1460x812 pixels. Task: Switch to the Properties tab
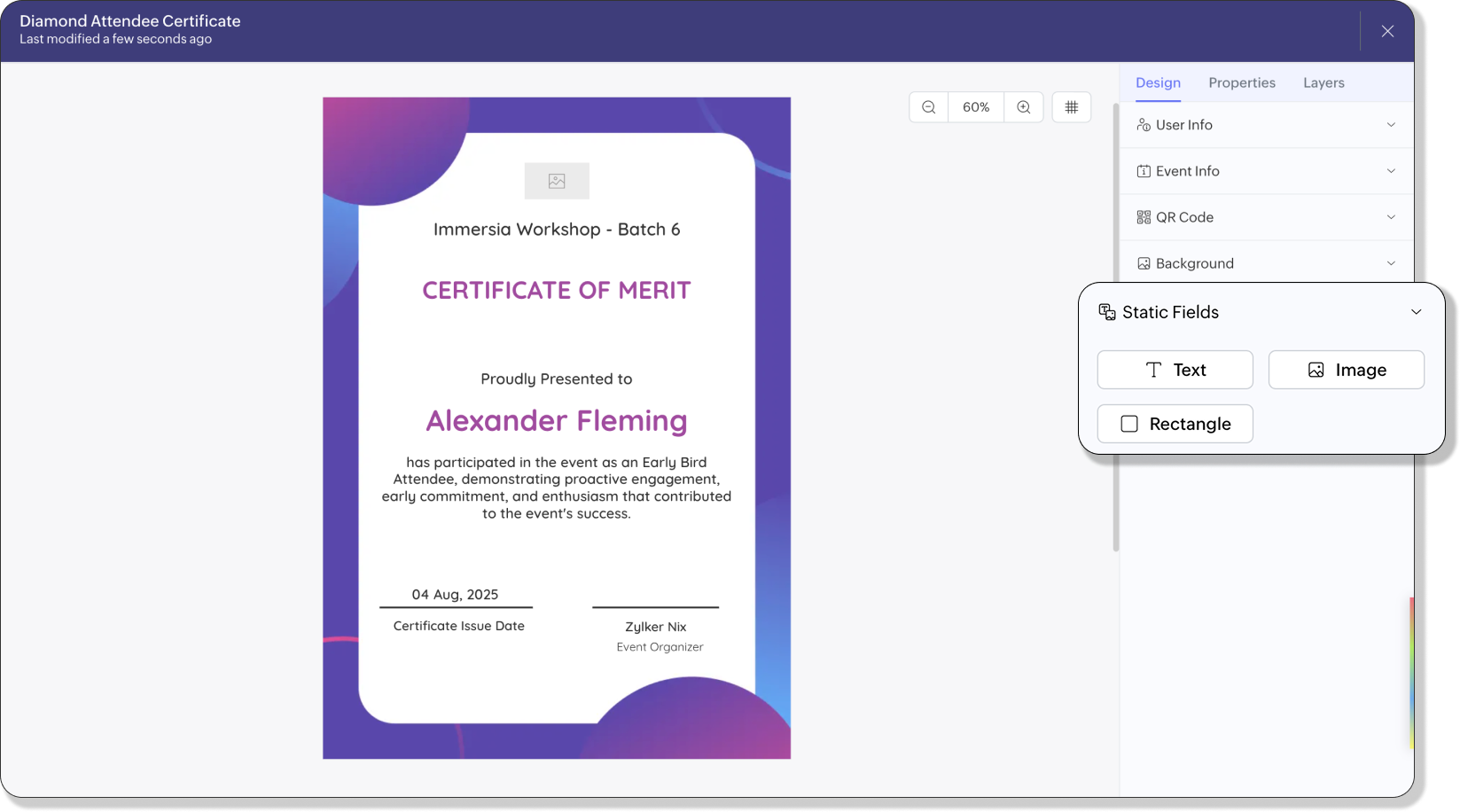click(1242, 82)
